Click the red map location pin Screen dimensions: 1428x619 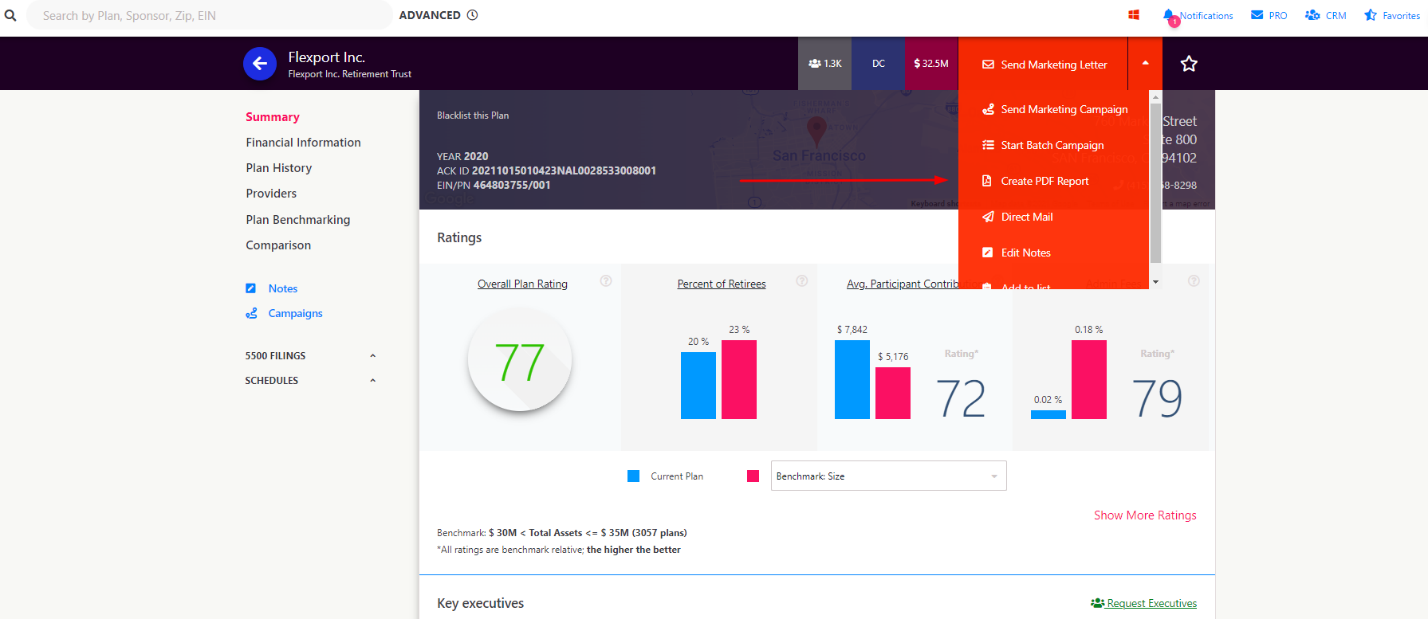[816, 130]
